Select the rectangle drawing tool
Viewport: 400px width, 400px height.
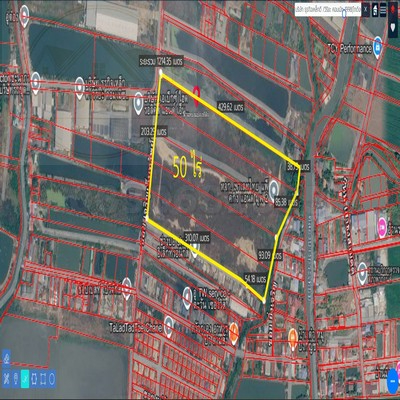point(43,379)
